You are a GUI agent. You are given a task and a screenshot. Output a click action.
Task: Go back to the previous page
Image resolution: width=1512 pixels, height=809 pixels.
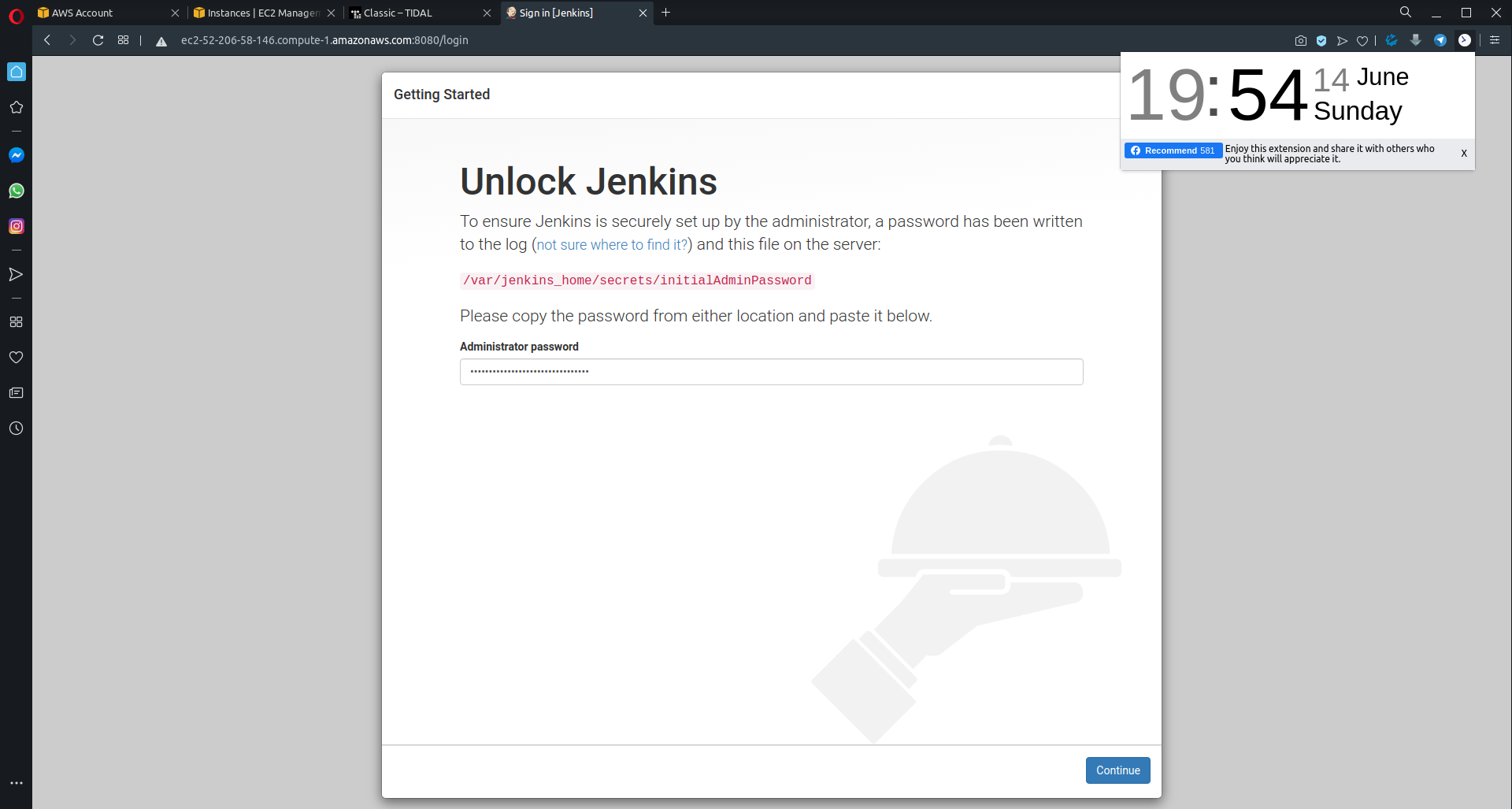tap(48, 40)
